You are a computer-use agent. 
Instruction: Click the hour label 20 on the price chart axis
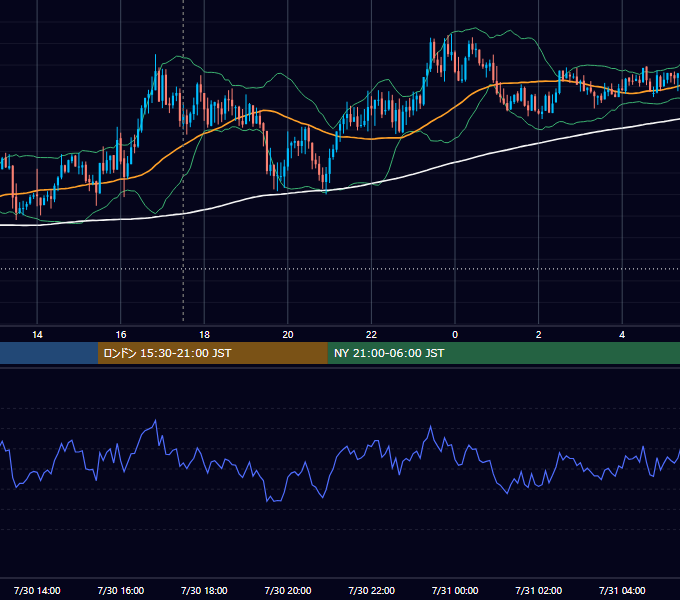(x=288, y=335)
